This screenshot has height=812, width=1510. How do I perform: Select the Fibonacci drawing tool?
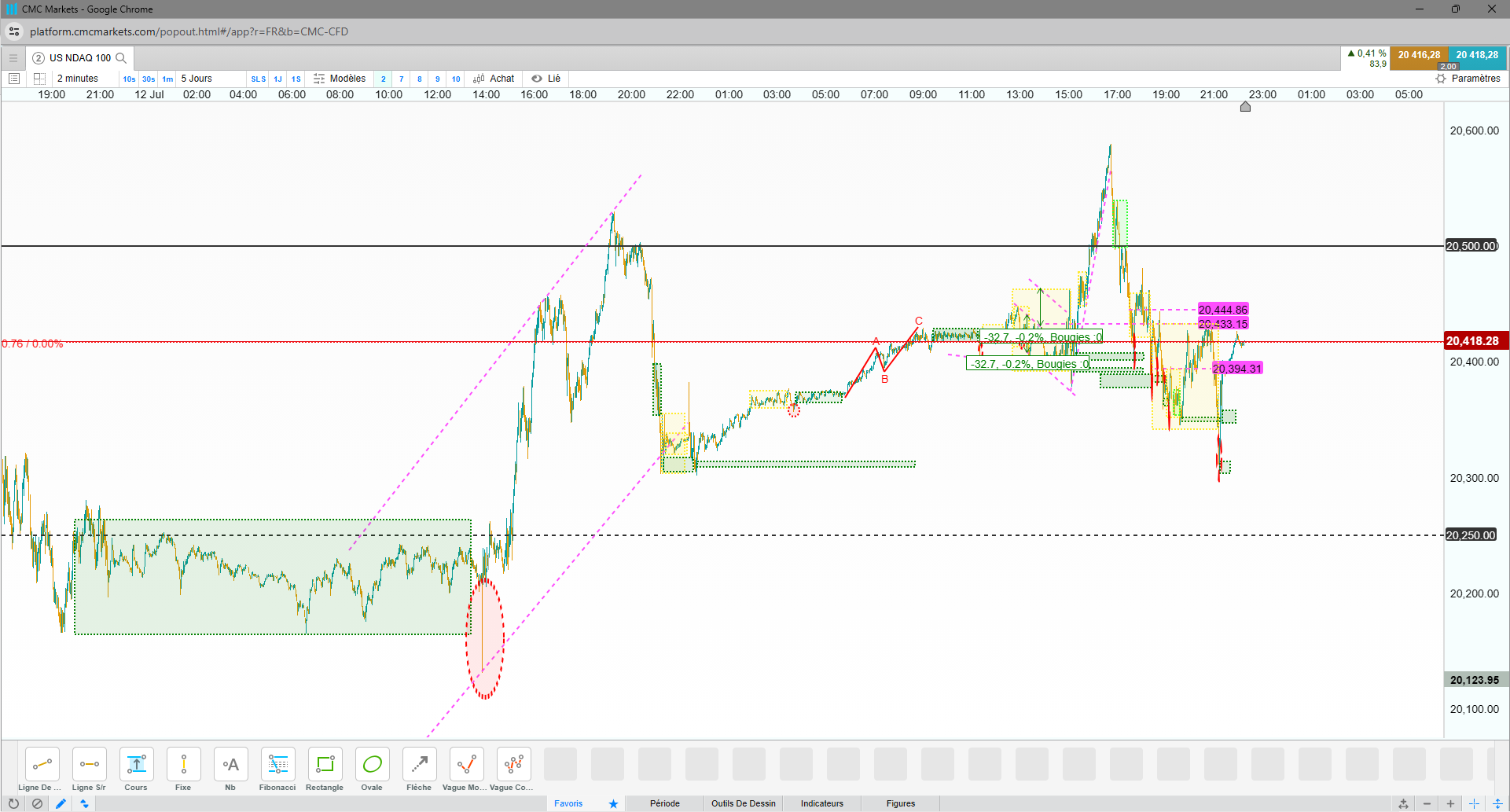pos(277,770)
